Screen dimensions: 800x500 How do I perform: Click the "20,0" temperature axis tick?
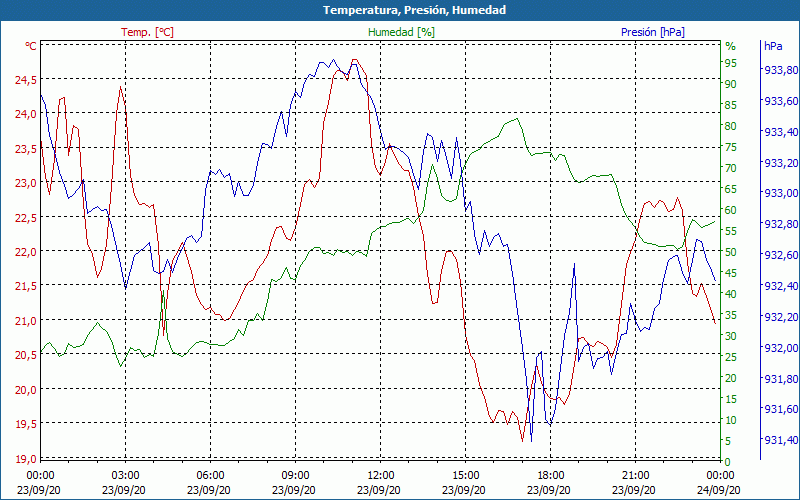click(x=26, y=390)
